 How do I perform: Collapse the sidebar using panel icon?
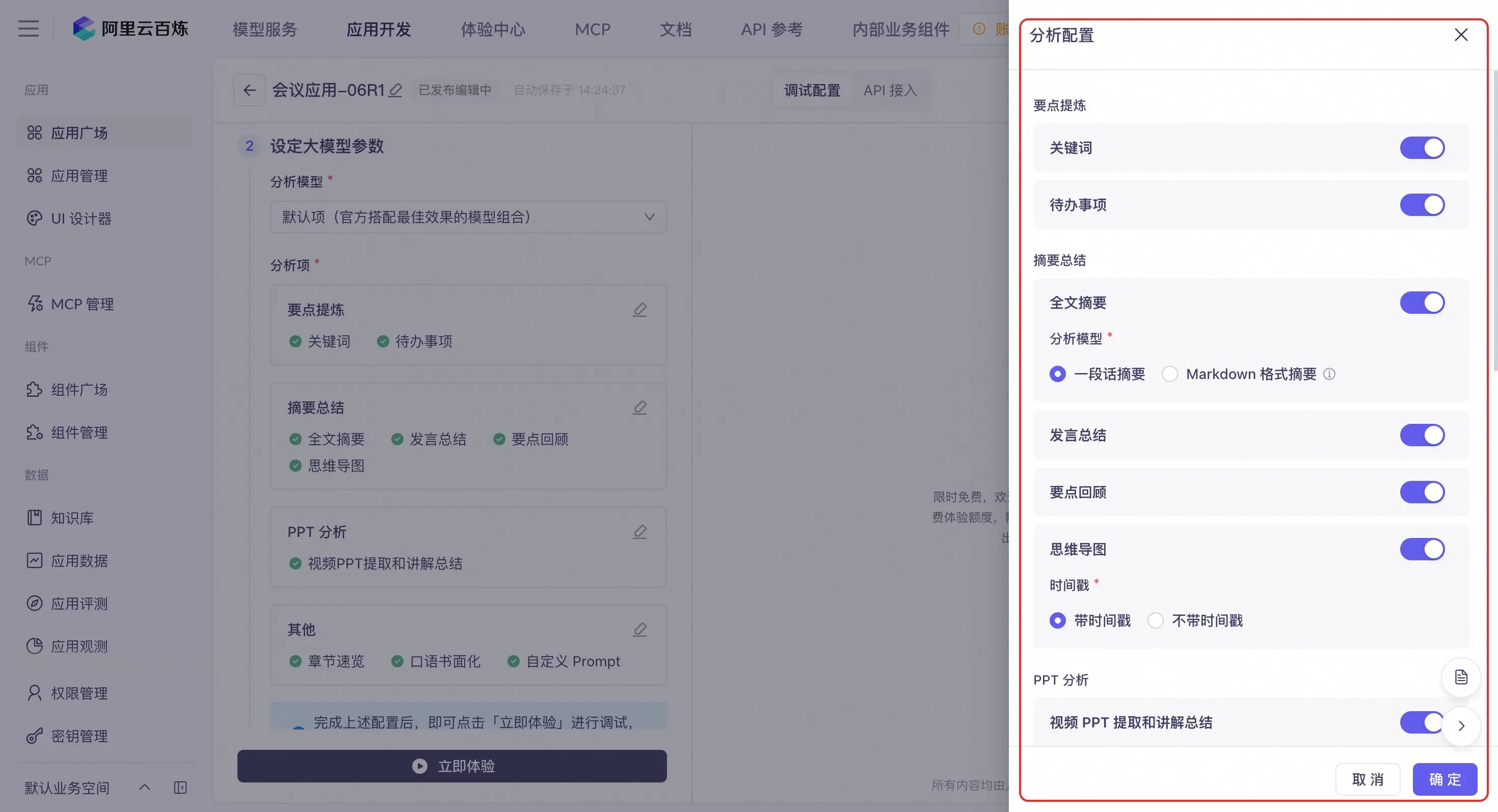(180, 788)
